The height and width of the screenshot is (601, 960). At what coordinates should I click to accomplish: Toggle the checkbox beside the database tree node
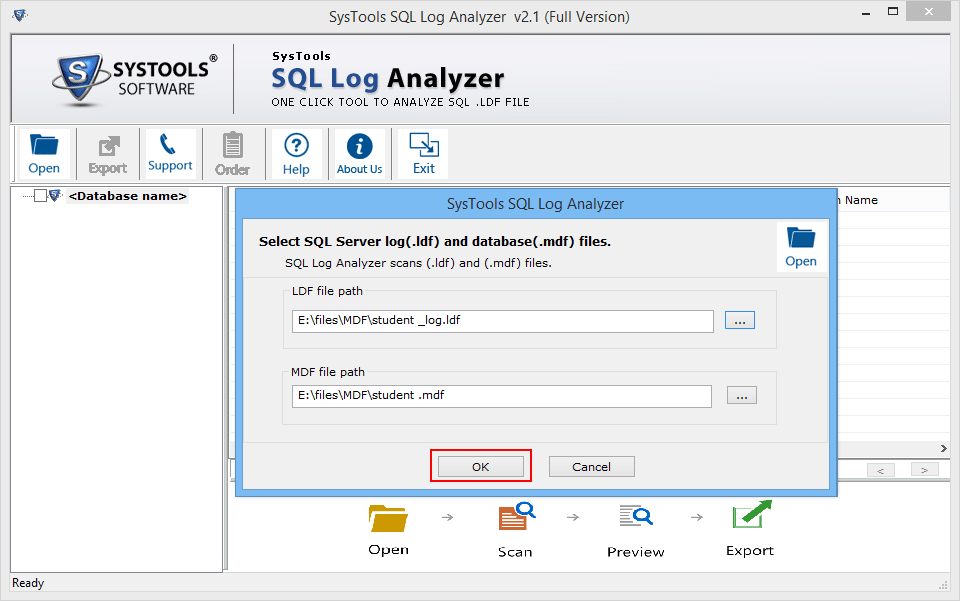[40, 196]
